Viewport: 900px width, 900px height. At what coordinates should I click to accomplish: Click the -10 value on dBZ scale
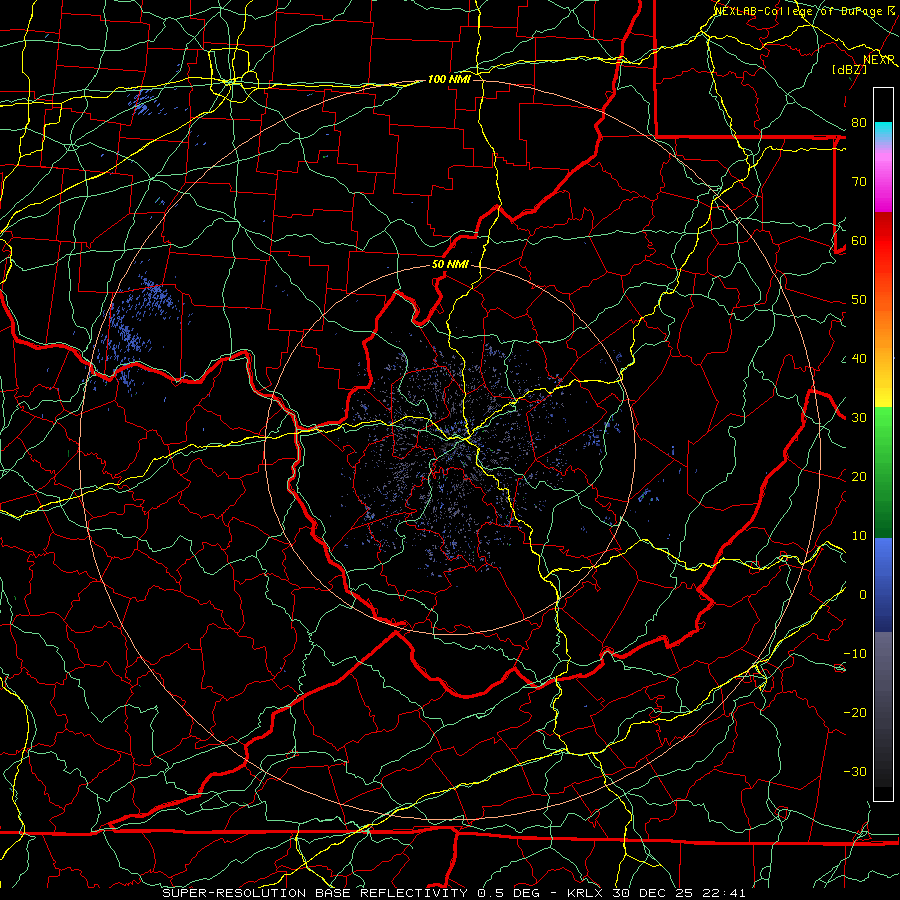point(855,654)
